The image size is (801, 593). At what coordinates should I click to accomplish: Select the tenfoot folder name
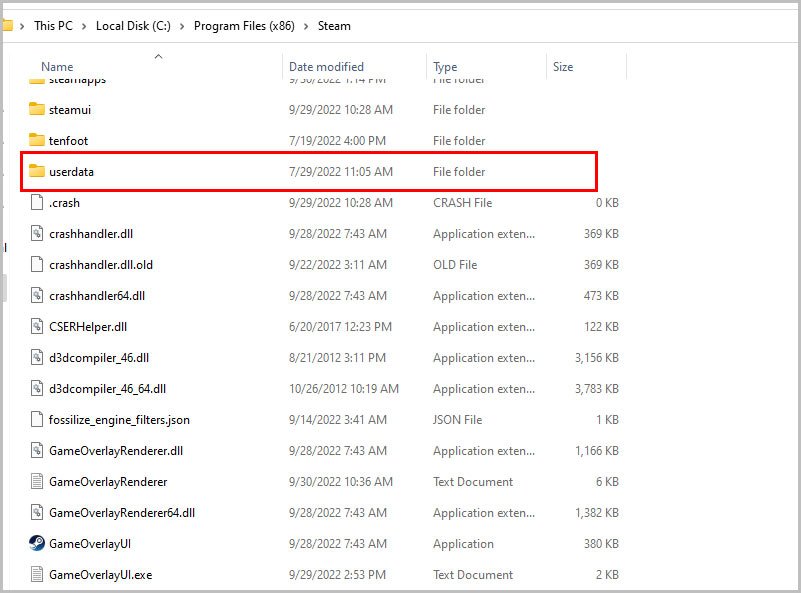tap(68, 140)
